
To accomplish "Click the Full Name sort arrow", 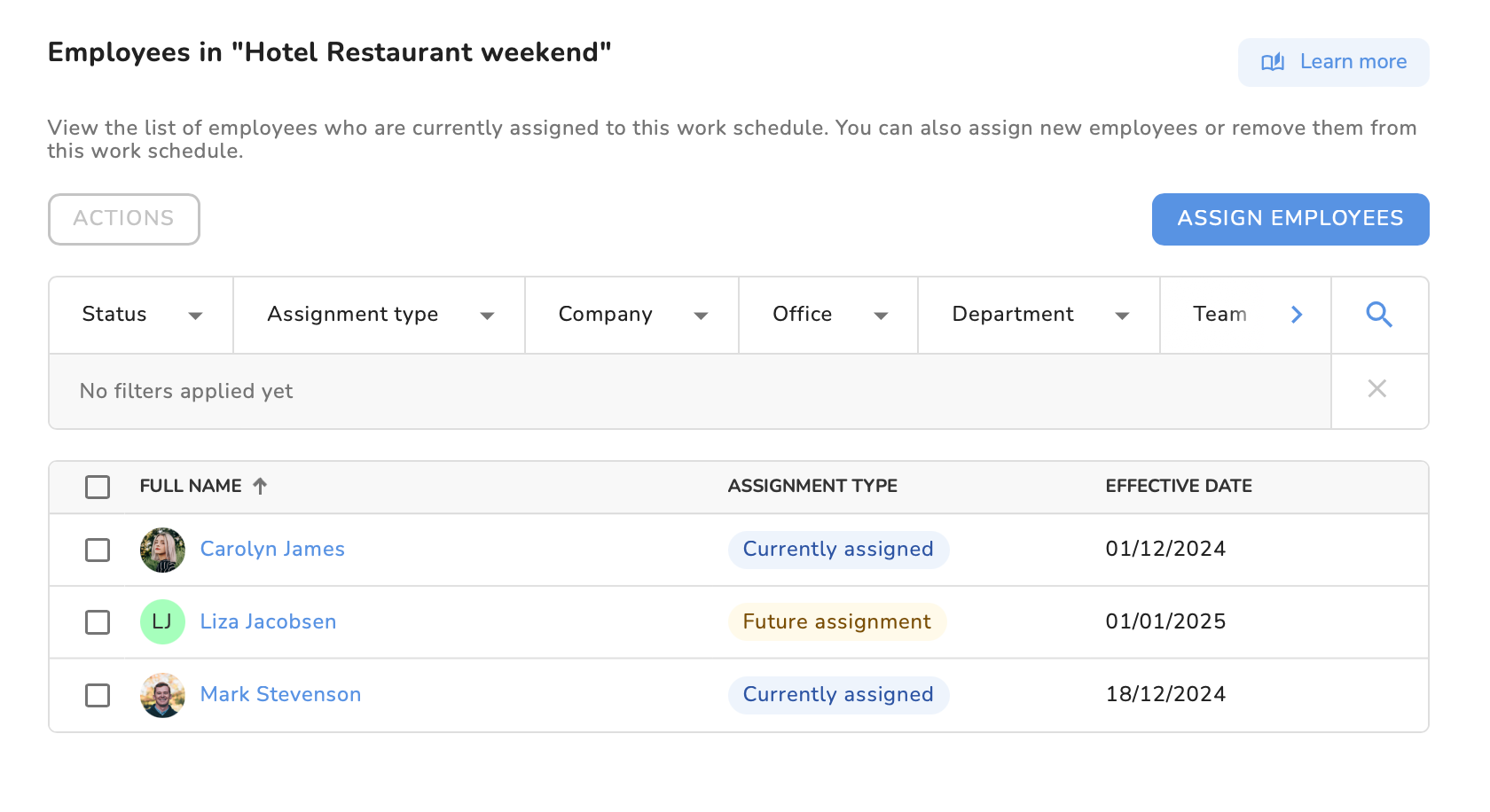I will 260,486.
